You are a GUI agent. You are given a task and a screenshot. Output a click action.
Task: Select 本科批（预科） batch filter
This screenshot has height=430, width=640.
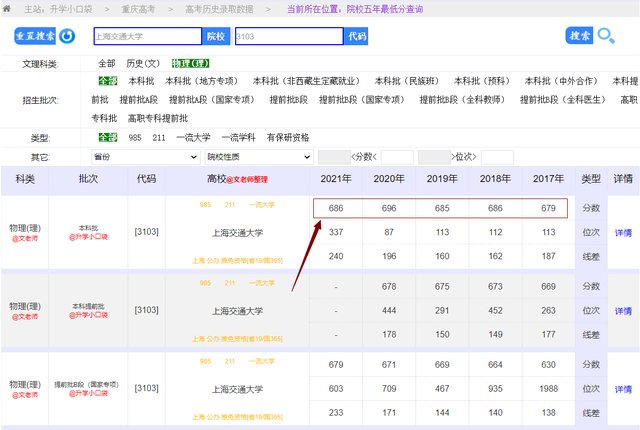(x=482, y=81)
